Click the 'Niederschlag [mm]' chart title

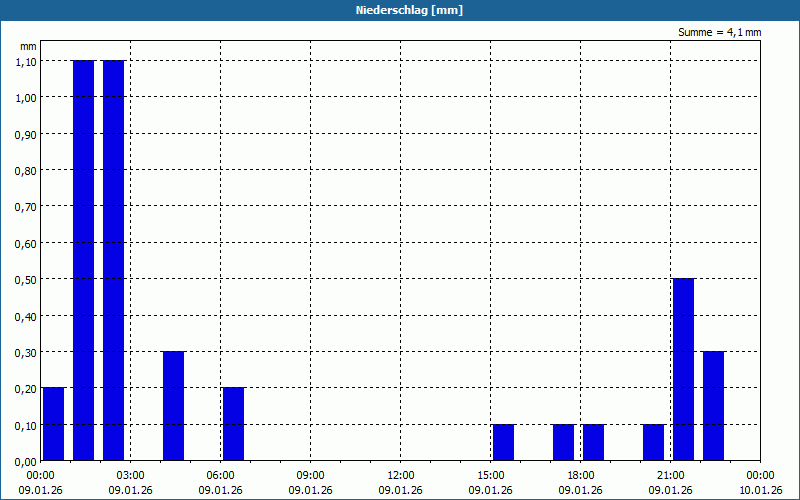pos(409,10)
